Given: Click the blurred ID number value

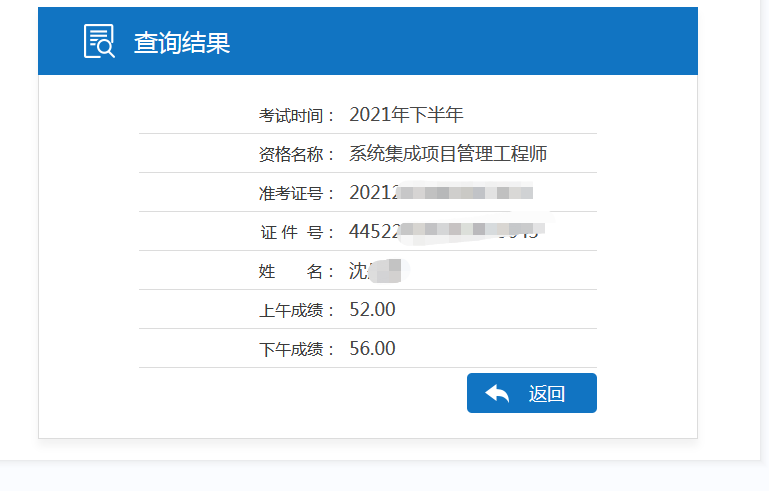Looking at the screenshot, I should pyautogui.click(x=447, y=232).
